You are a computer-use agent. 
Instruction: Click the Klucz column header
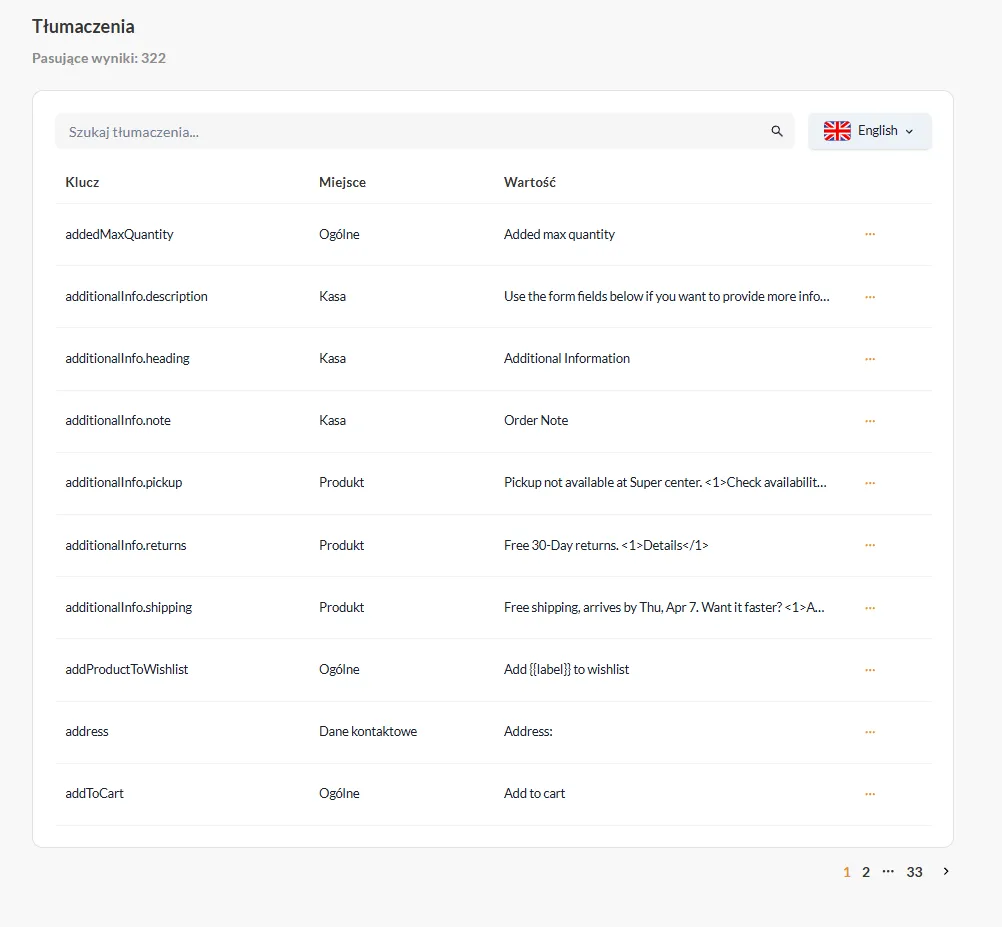tap(82, 182)
